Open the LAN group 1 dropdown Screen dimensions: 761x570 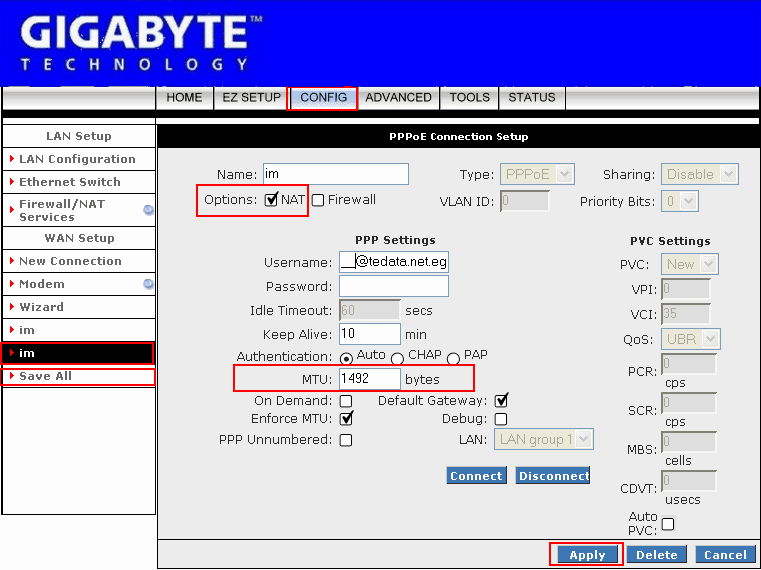(x=544, y=439)
